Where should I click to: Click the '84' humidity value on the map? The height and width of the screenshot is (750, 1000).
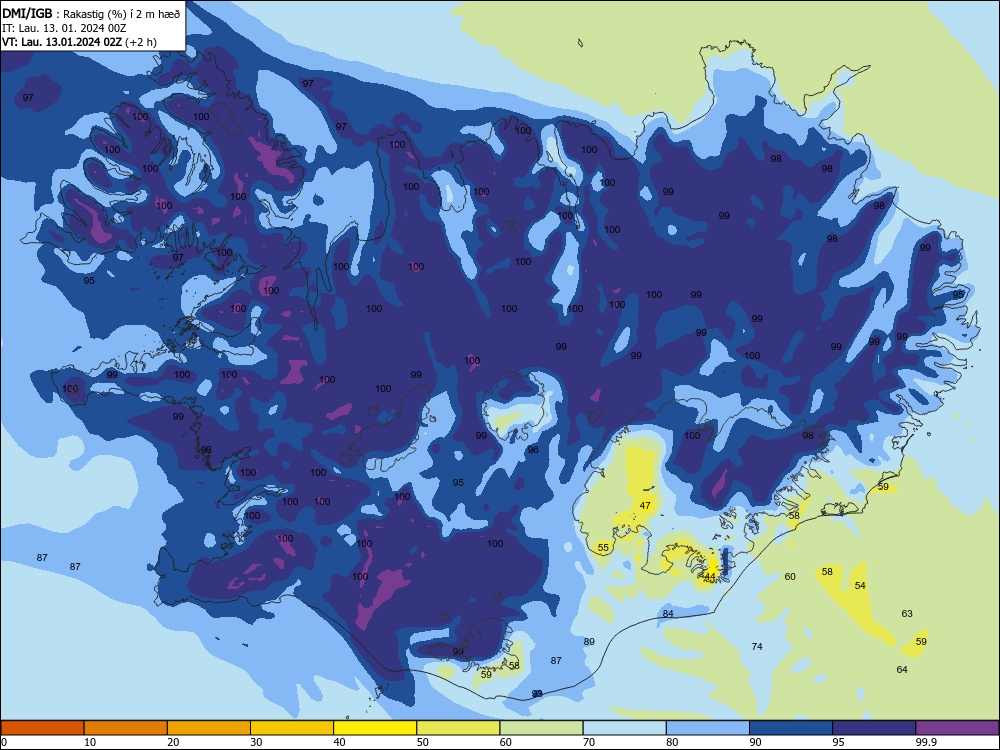668,614
